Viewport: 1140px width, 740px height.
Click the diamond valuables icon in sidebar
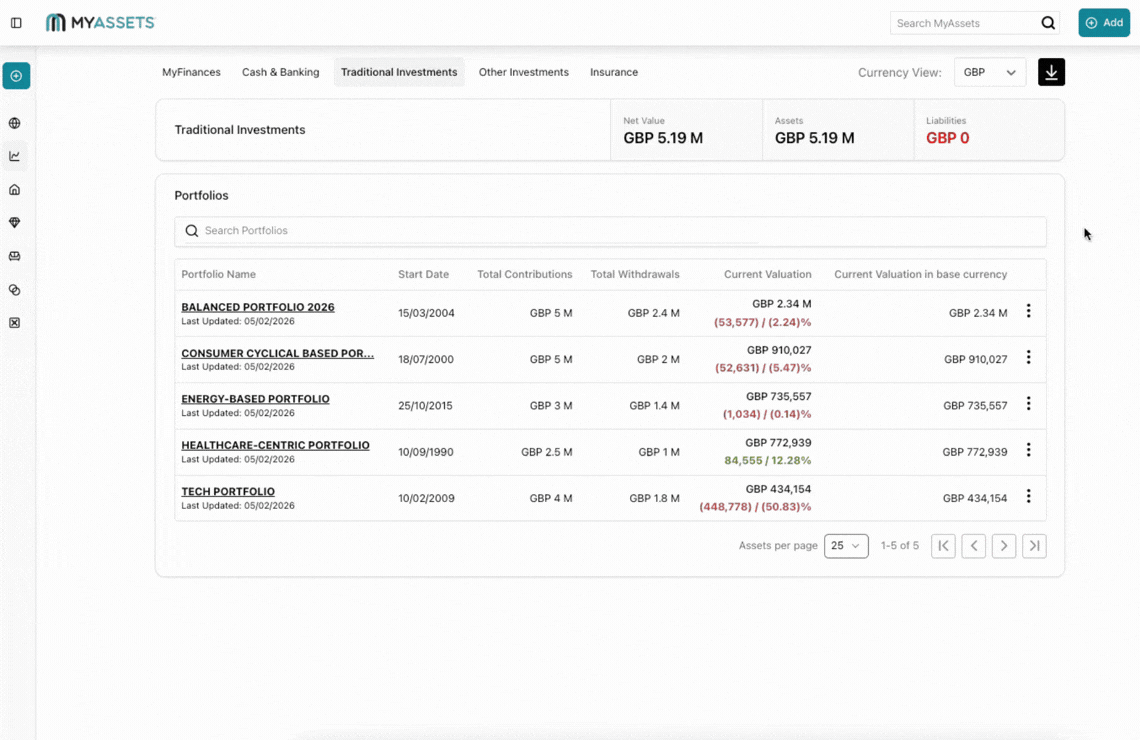[15, 222]
